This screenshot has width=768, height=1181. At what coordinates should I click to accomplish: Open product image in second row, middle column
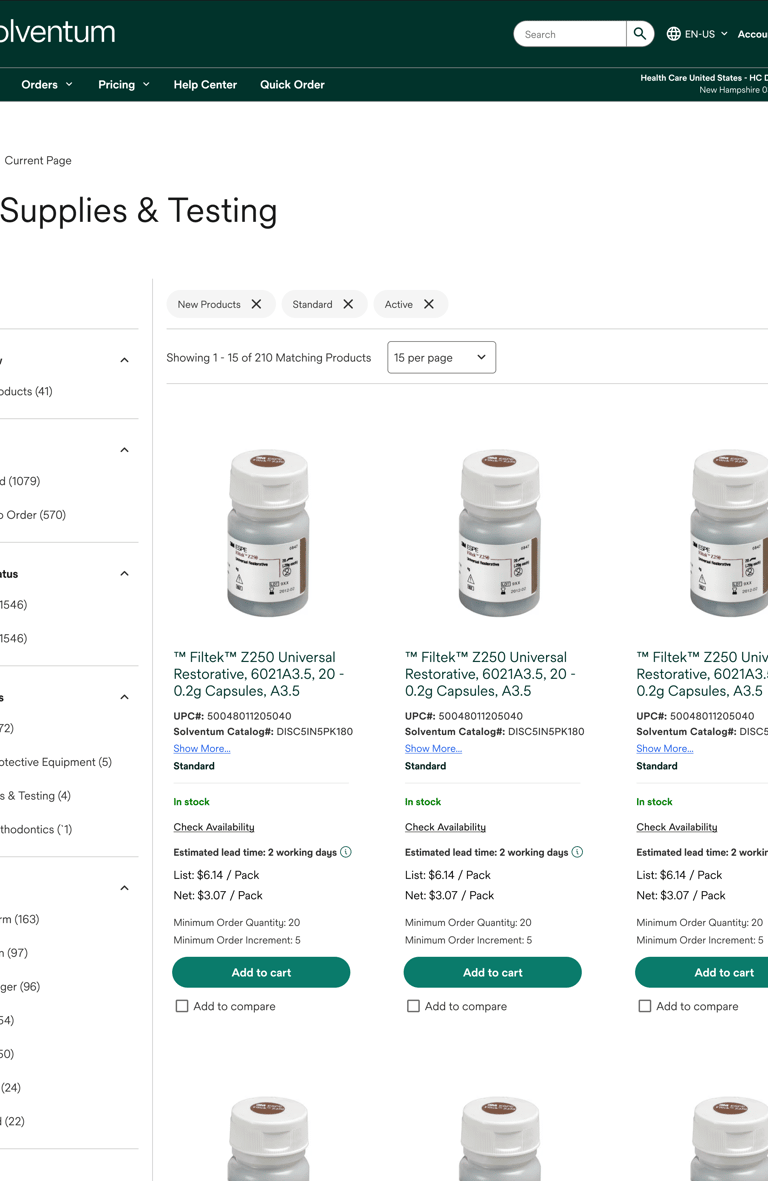click(500, 1138)
